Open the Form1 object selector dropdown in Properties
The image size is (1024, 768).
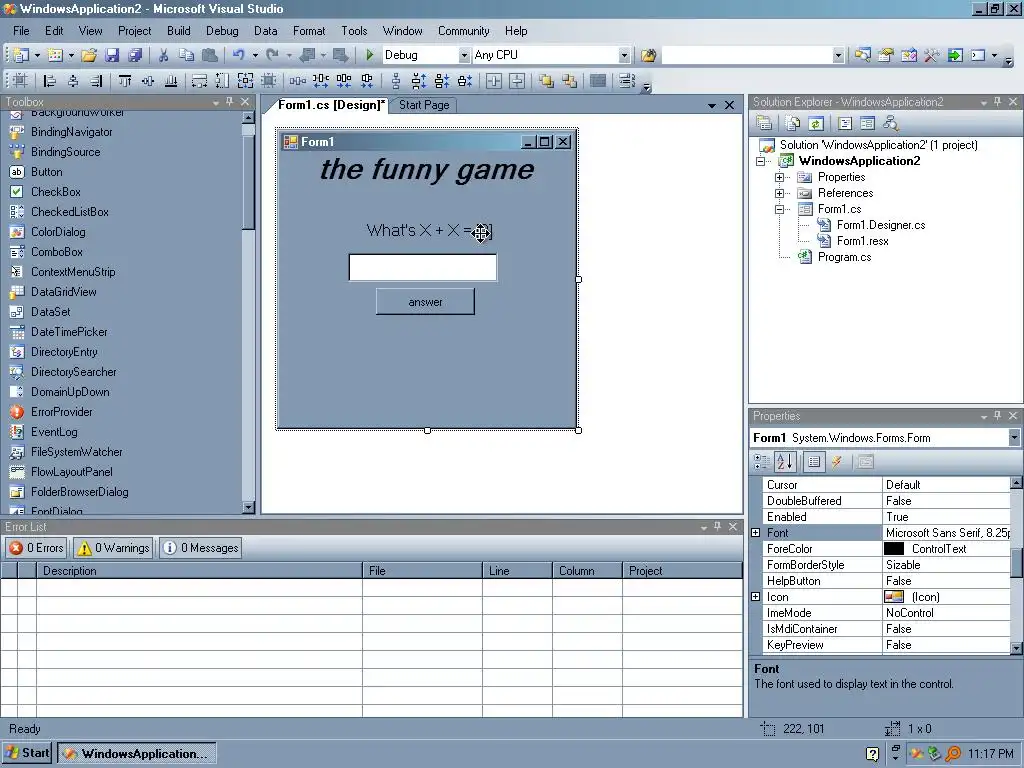pyautogui.click(x=1014, y=438)
